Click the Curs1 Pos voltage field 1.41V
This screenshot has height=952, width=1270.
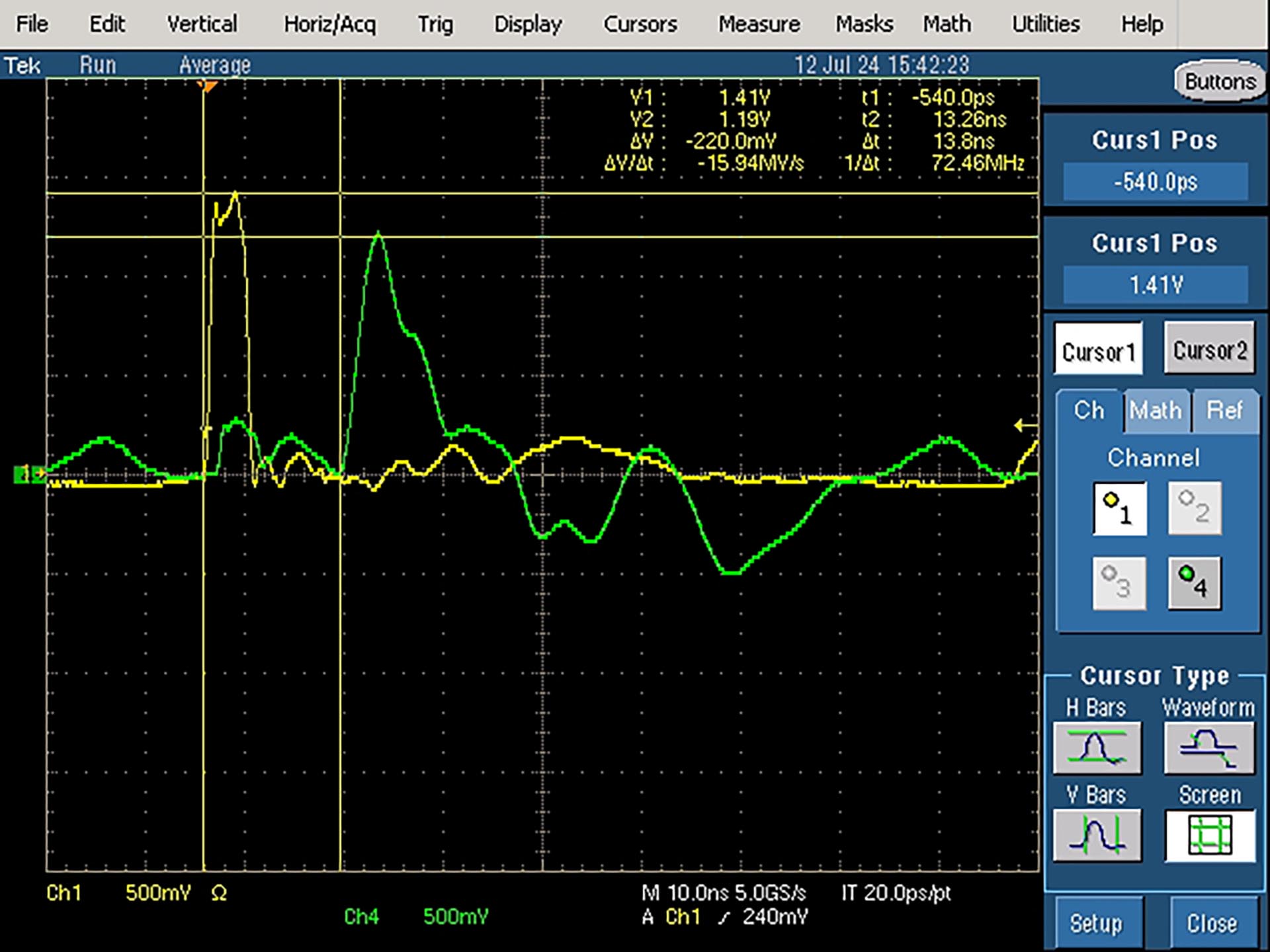tap(1155, 285)
